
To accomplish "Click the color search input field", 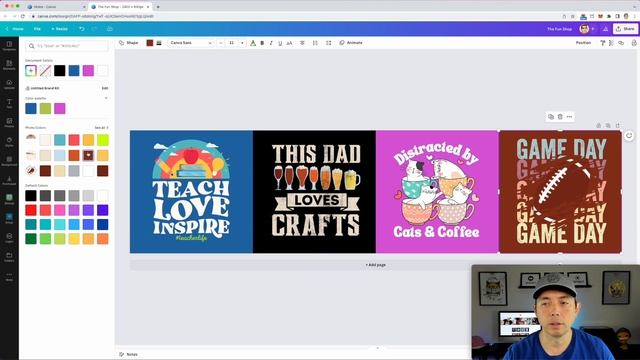I will click(x=67, y=46).
